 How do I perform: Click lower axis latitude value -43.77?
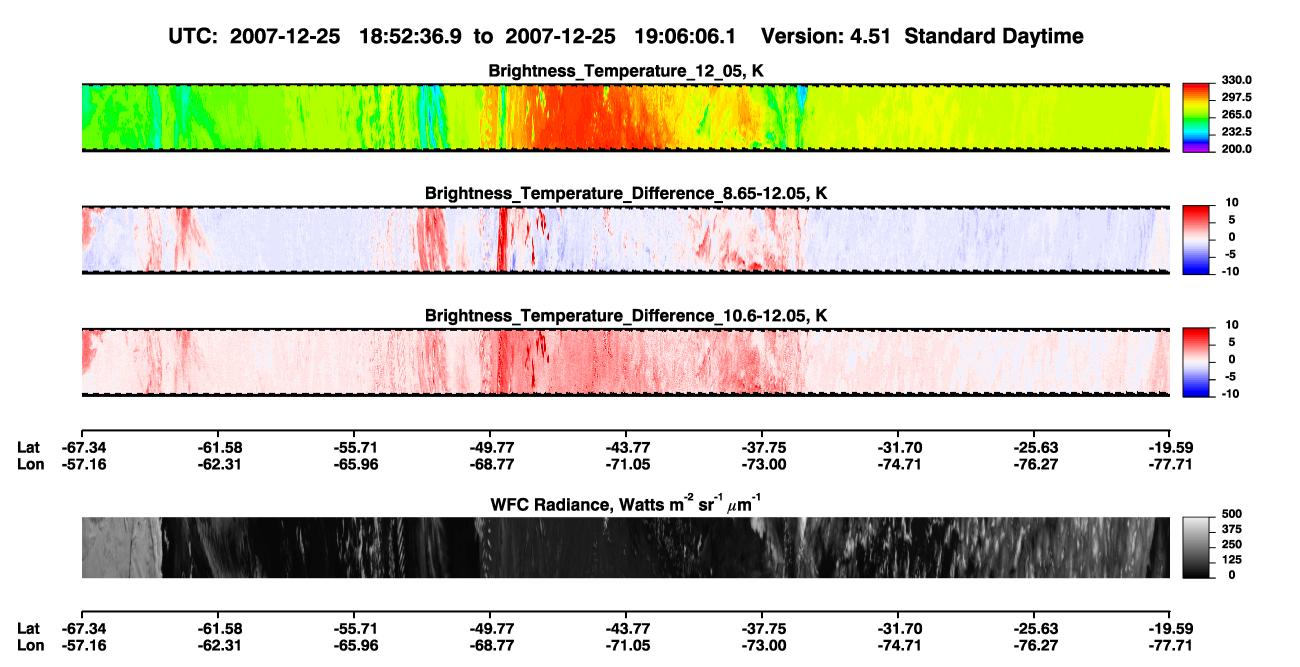click(x=626, y=629)
